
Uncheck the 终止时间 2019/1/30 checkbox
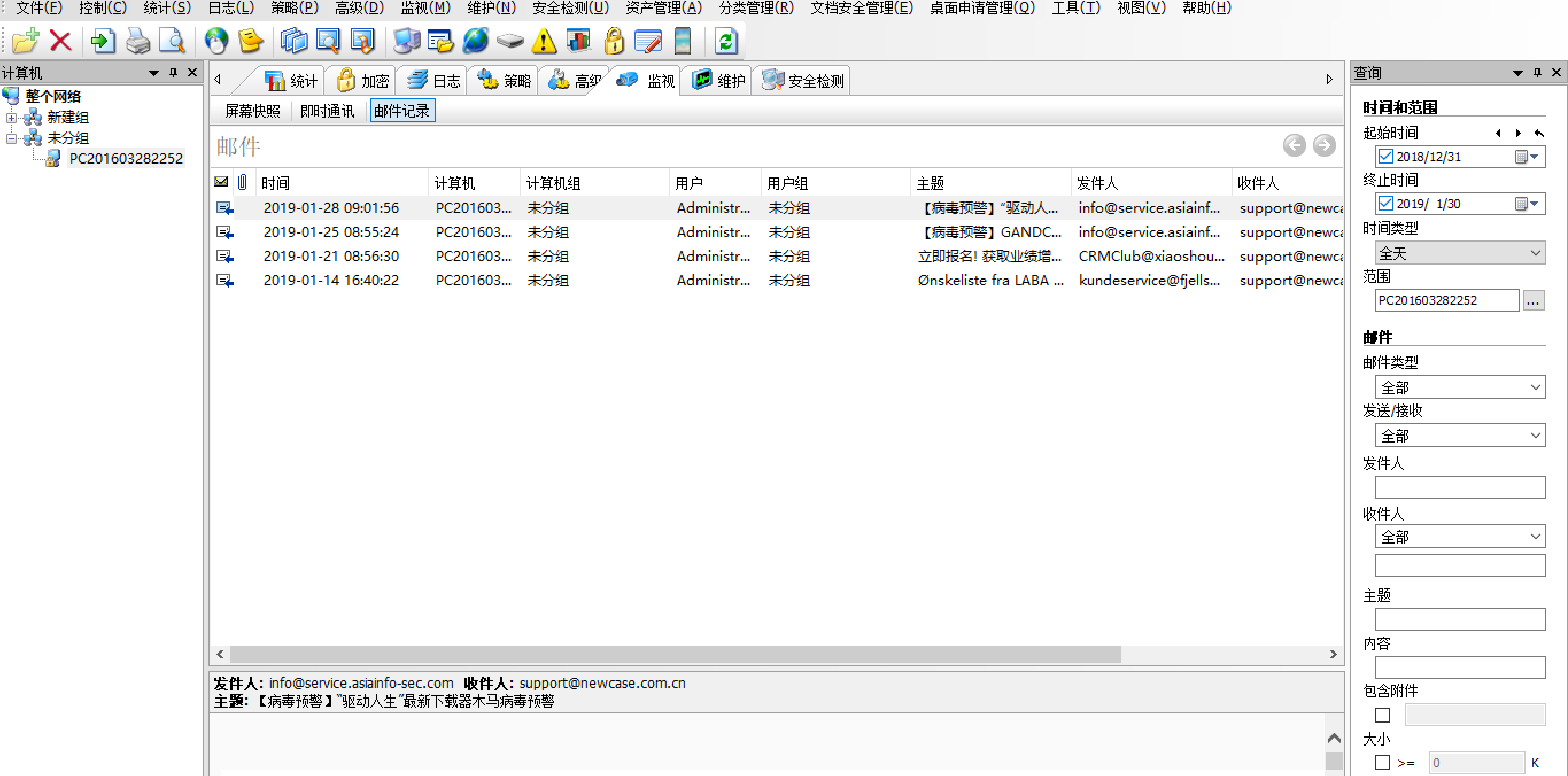pos(1385,203)
